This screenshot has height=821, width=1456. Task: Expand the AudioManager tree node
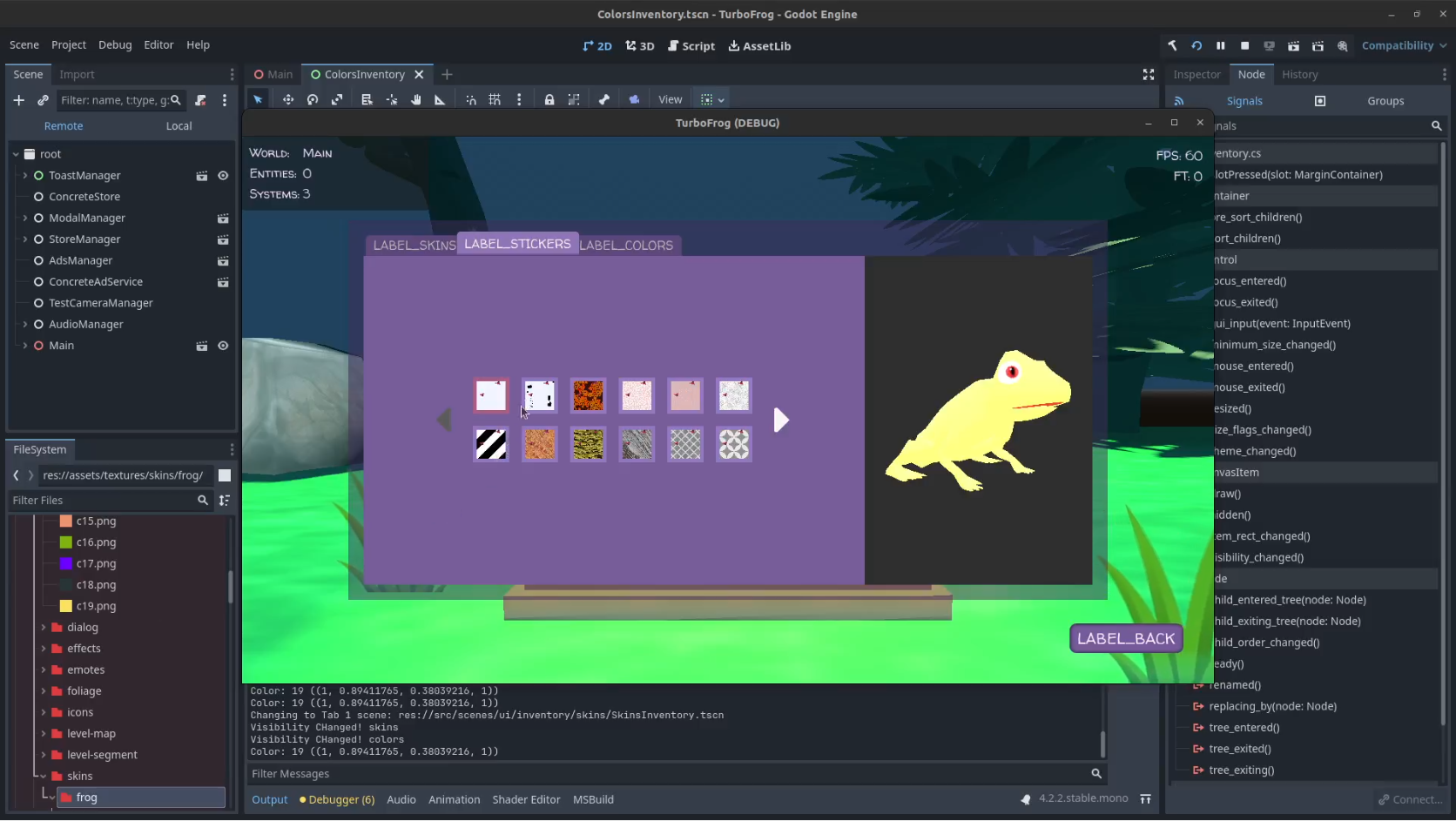(24, 325)
